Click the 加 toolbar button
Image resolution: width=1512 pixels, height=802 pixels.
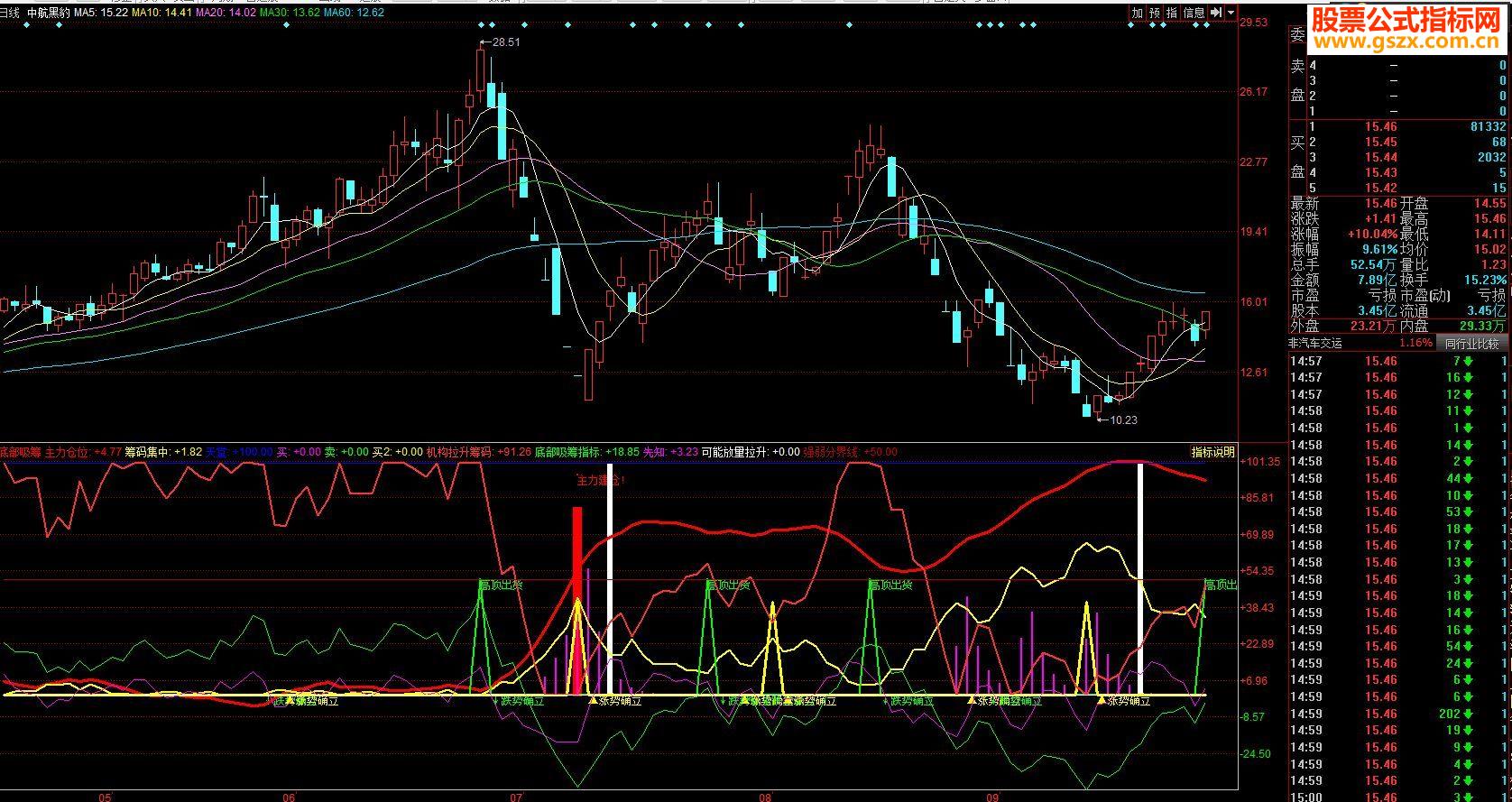click(x=1138, y=13)
